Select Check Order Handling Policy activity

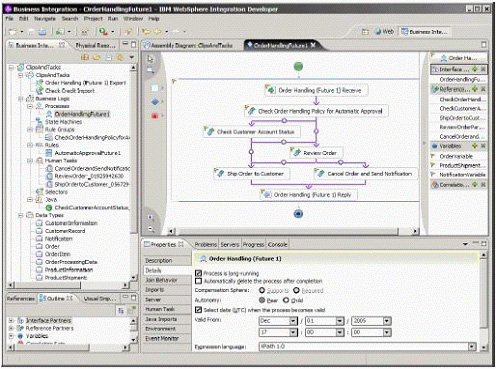click(x=316, y=111)
